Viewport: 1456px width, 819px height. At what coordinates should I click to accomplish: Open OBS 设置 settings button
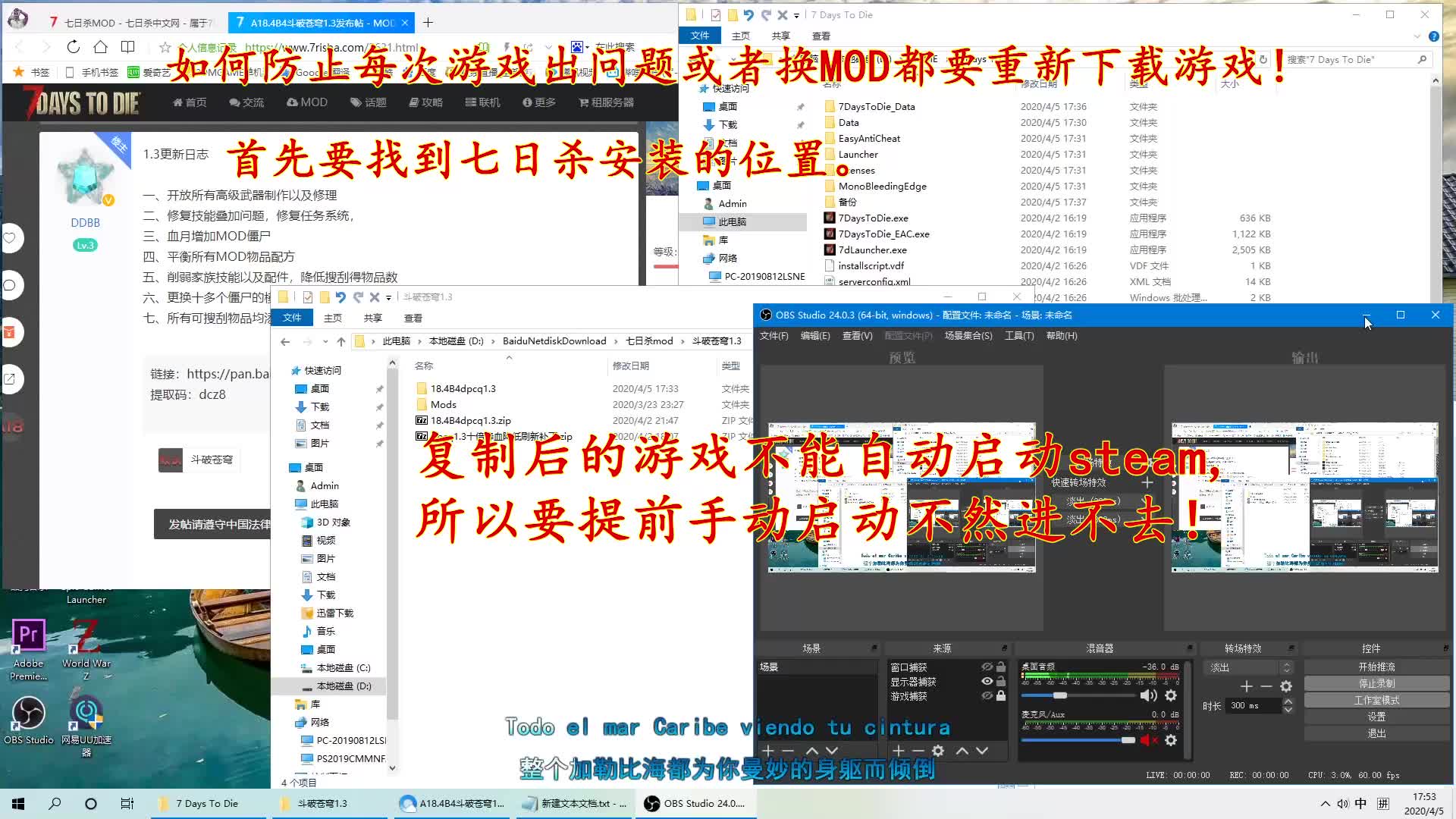pos(1376,717)
